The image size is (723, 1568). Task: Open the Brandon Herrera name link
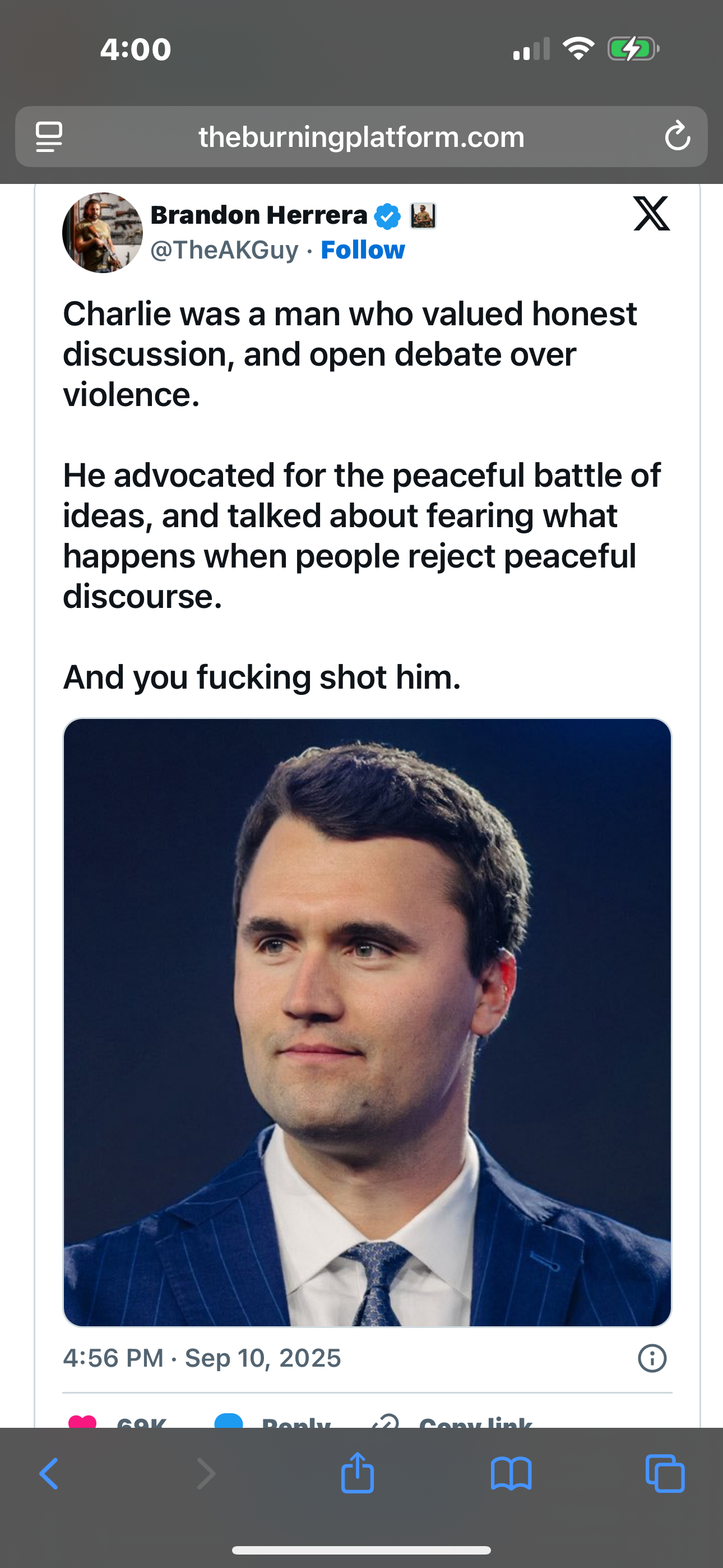tap(258, 215)
